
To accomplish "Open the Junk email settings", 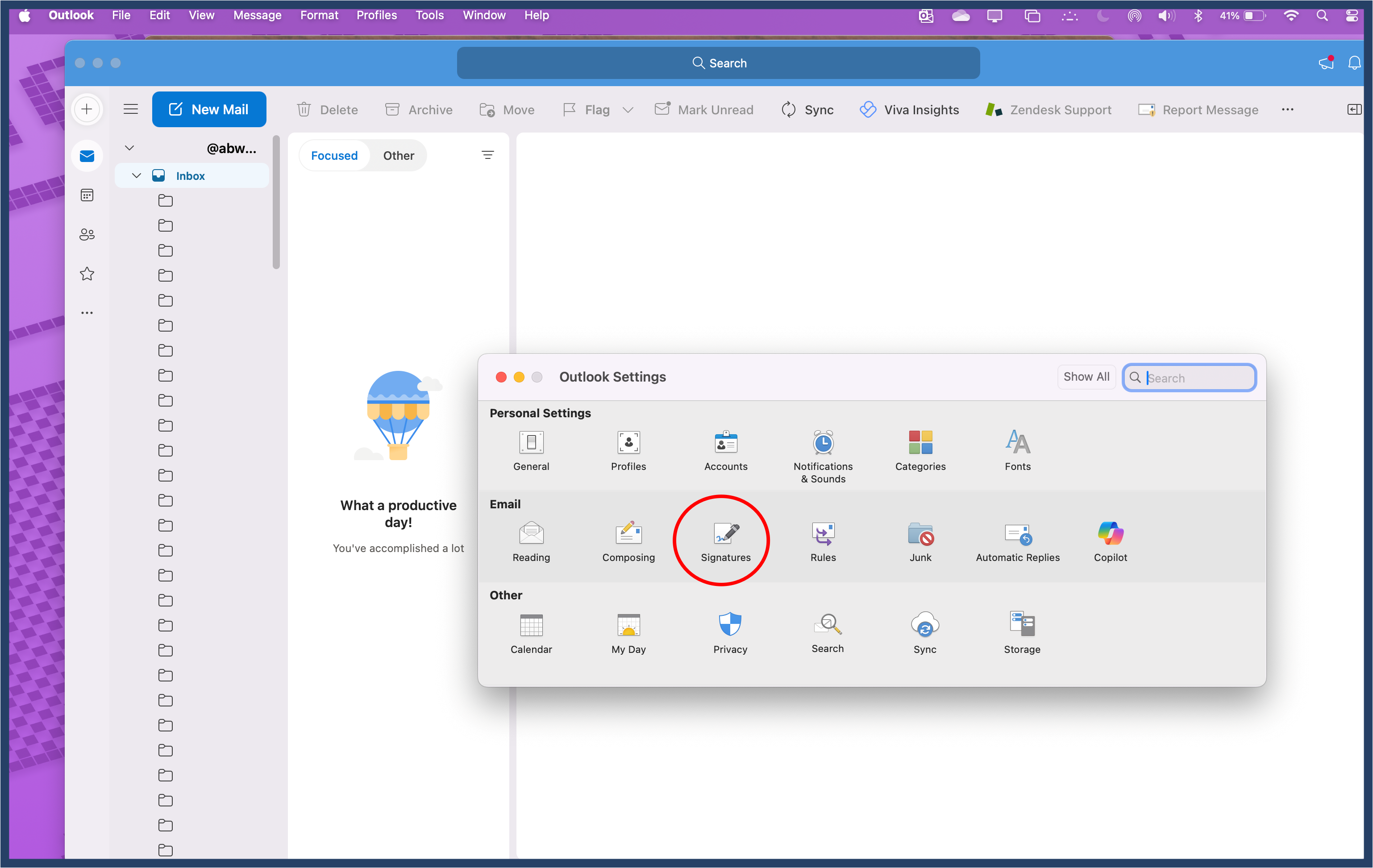I will click(x=920, y=541).
